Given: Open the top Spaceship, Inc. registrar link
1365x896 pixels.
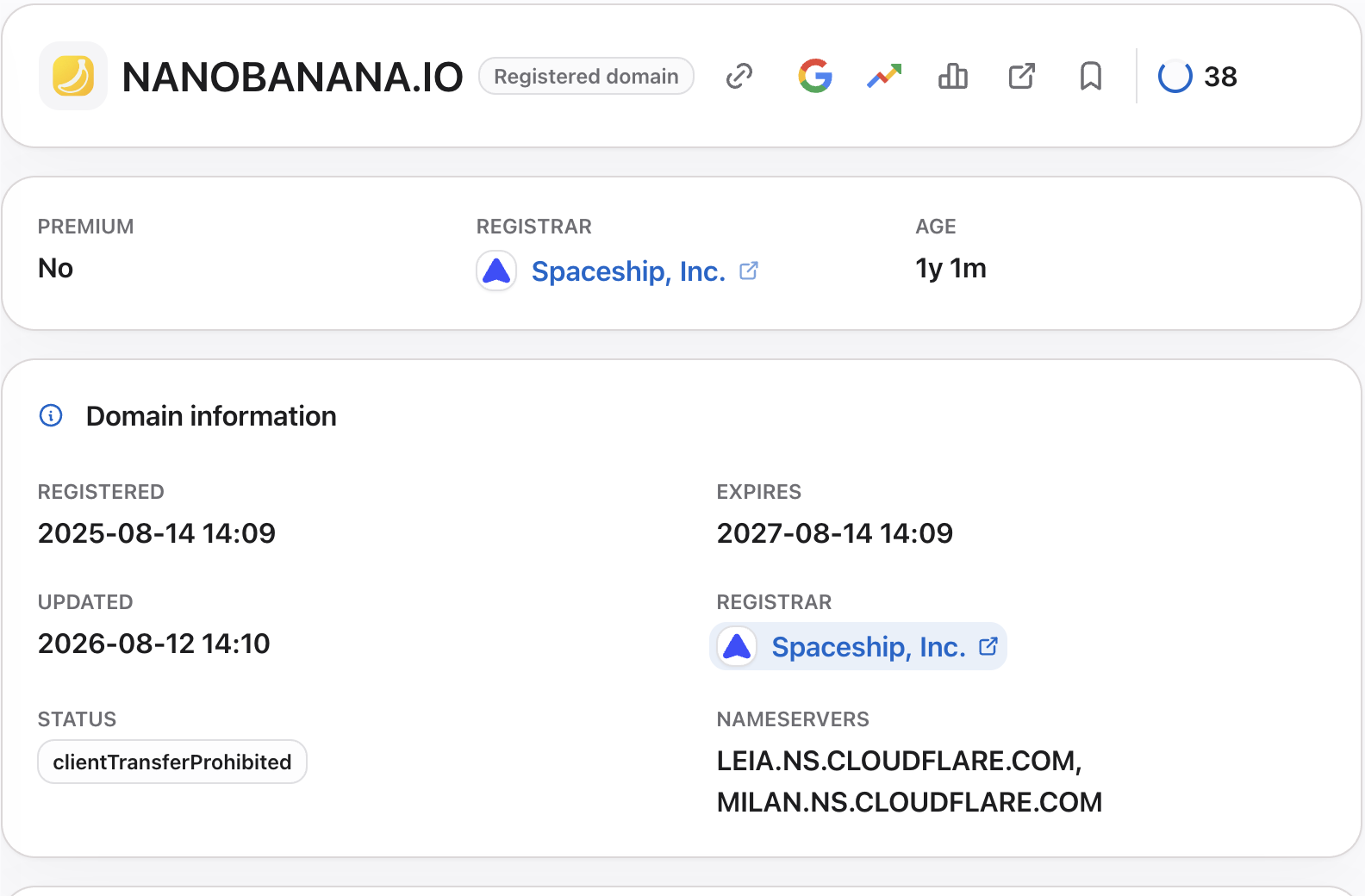Looking at the screenshot, I should [628, 271].
